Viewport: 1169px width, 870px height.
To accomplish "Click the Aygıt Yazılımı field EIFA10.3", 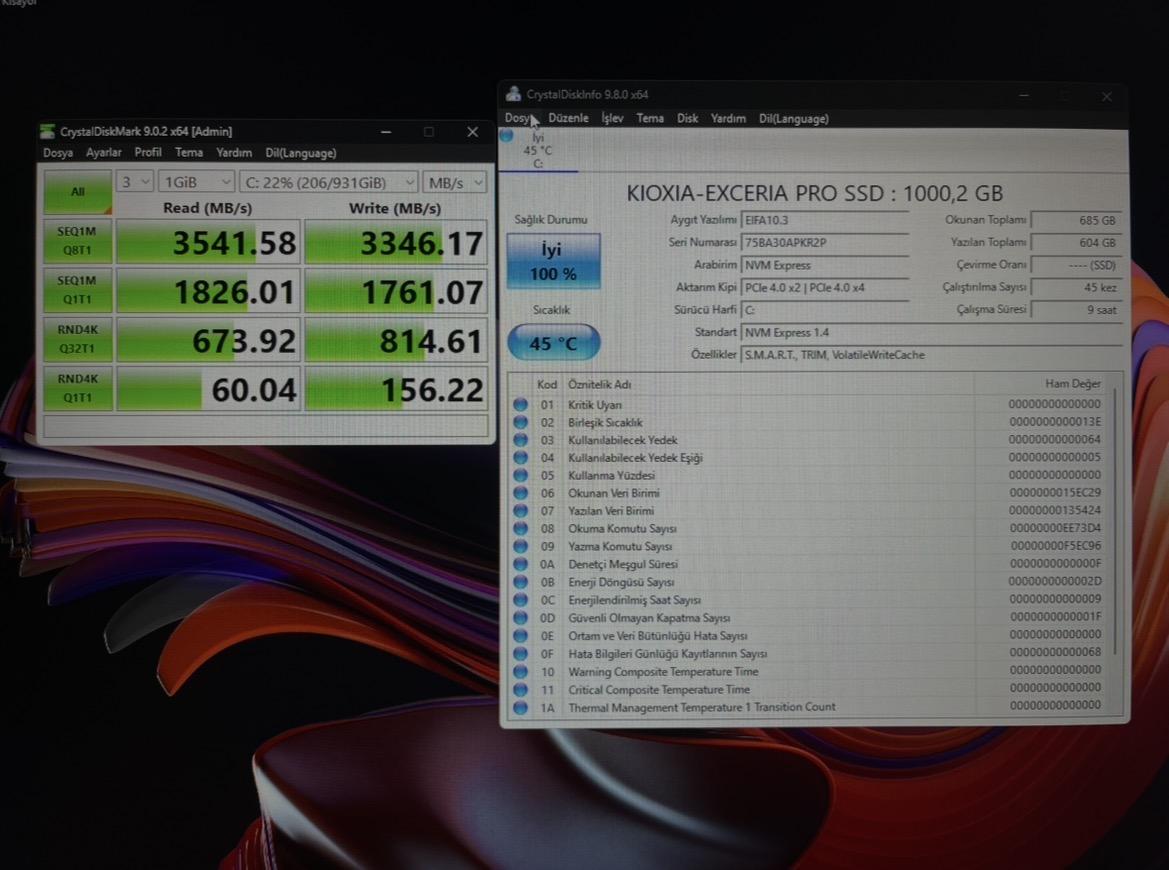I will click(x=825, y=221).
